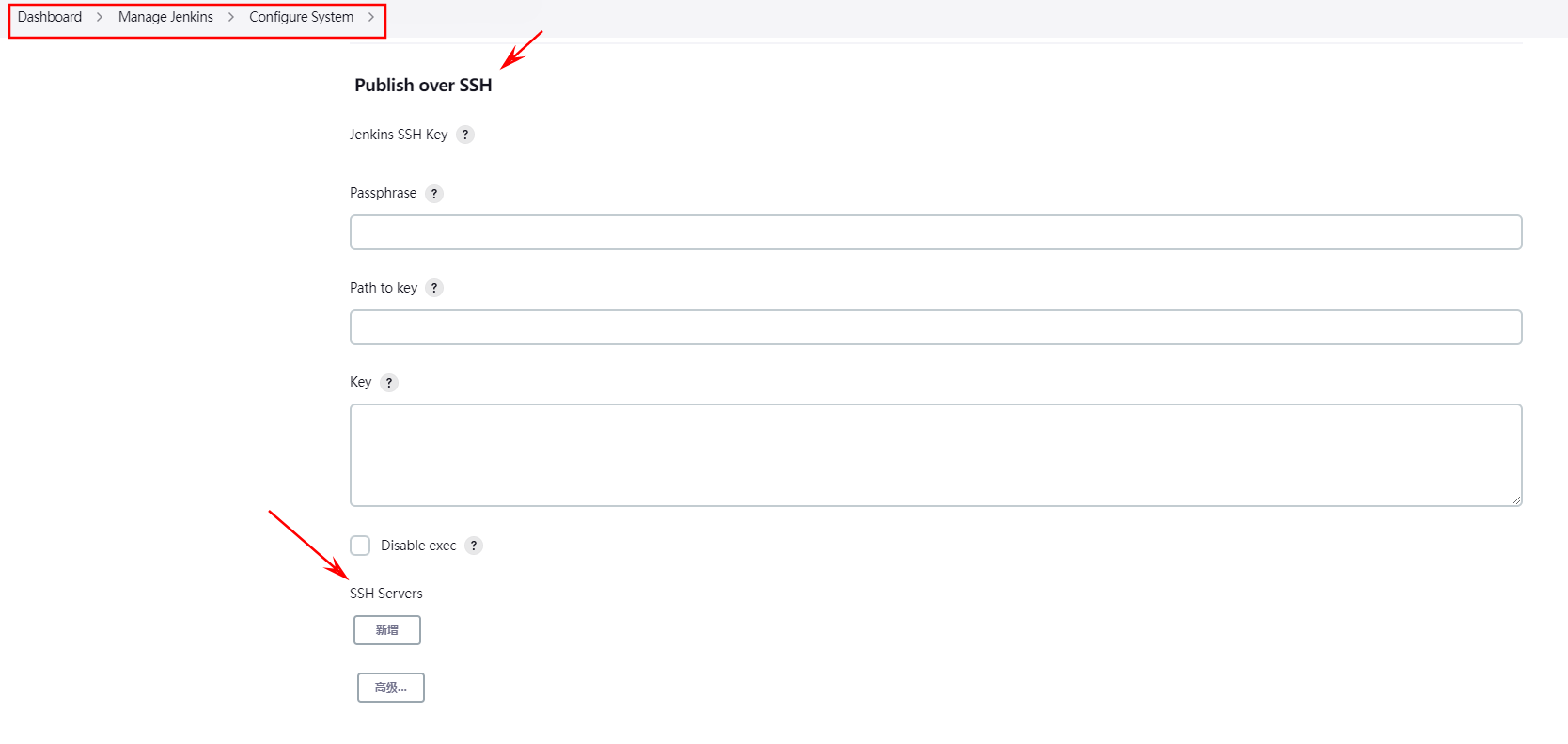Open Manage Jenkins breadcrumb link
The height and width of the screenshot is (744, 1568).
[165, 17]
